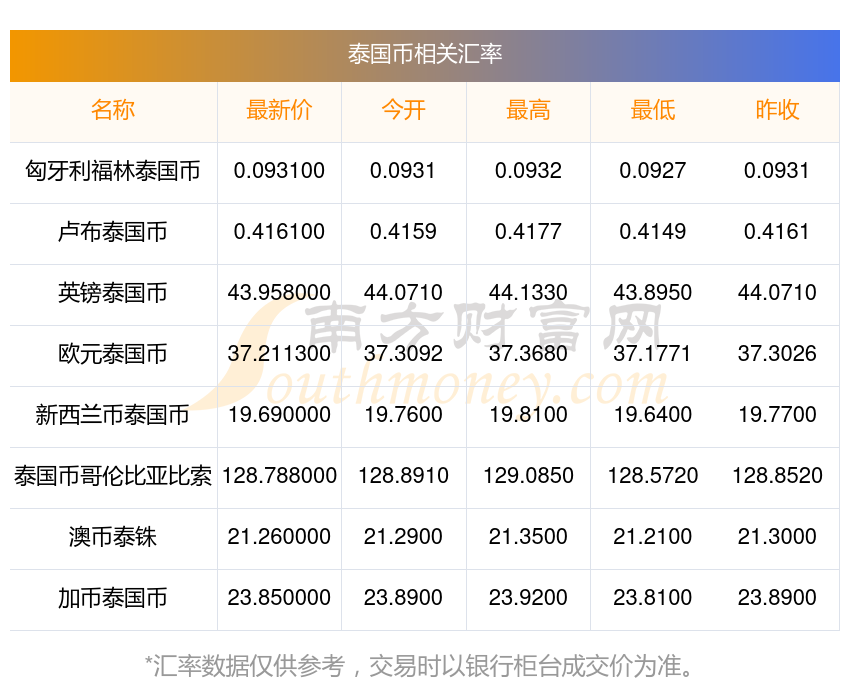Screen dimensions: 850x698
Task: Click the 今开 value 19.7600
Action: pos(403,415)
